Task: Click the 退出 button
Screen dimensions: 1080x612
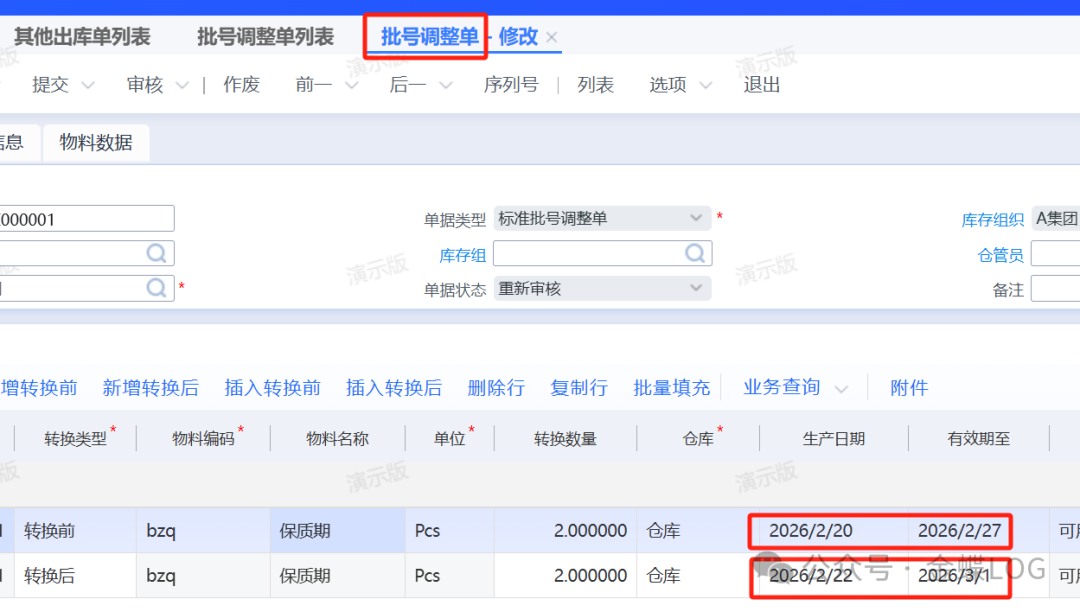Action: (x=761, y=85)
